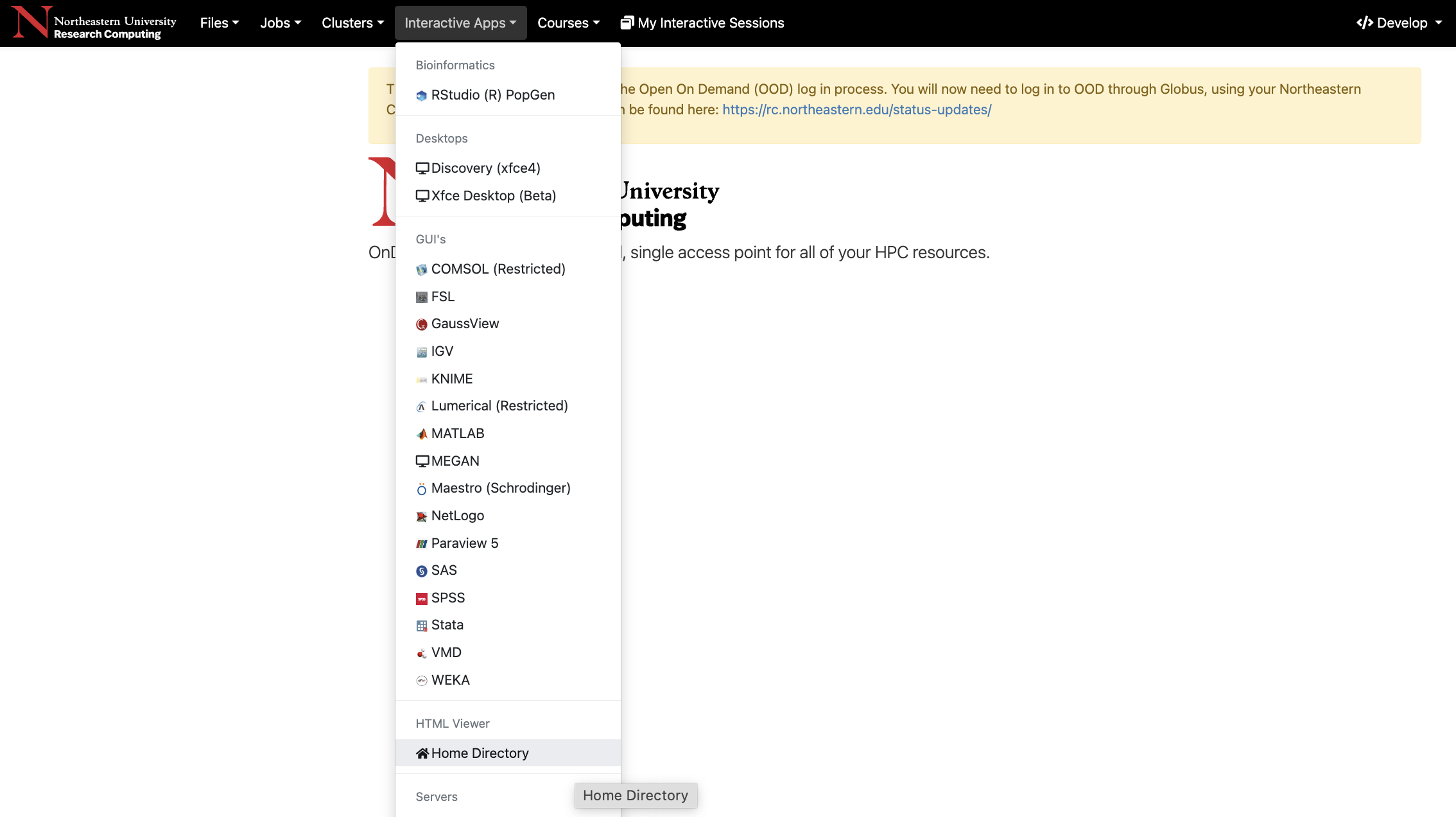Choose the MEGAN label
Viewport: 1456px width, 817px height.
click(x=455, y=461)
